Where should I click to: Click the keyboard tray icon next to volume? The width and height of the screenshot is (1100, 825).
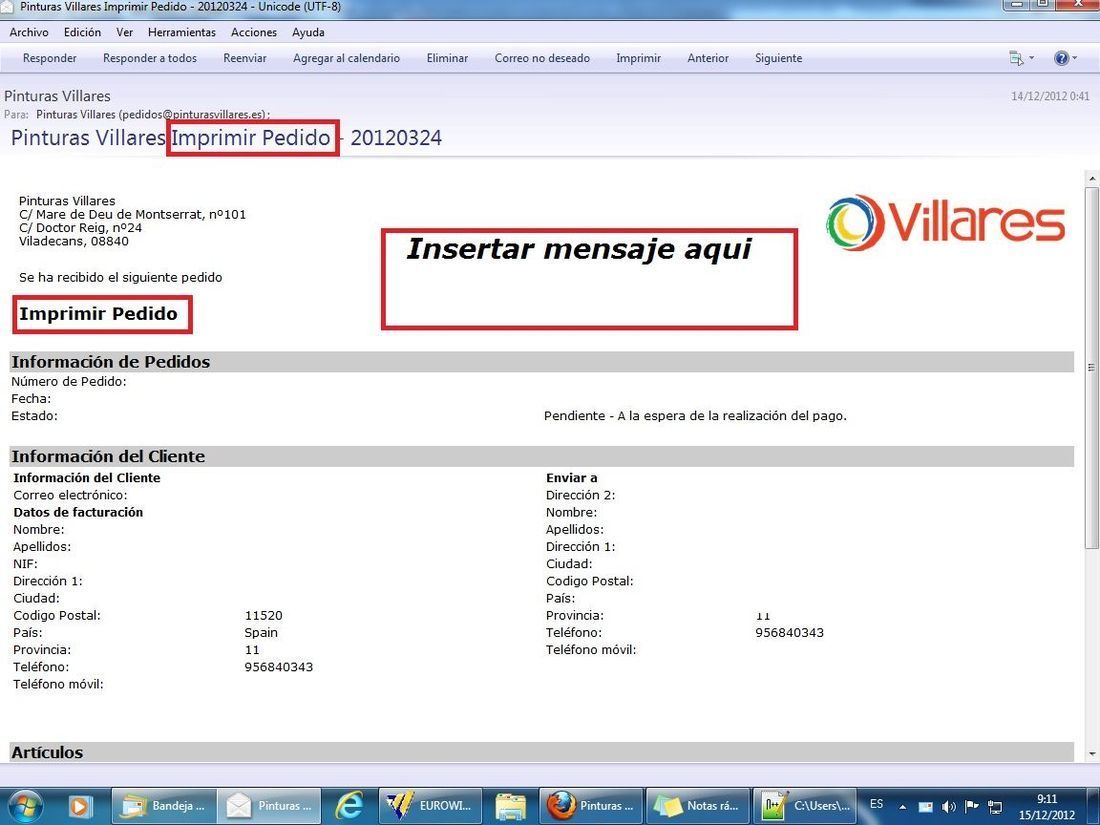(x=926, y=807)
